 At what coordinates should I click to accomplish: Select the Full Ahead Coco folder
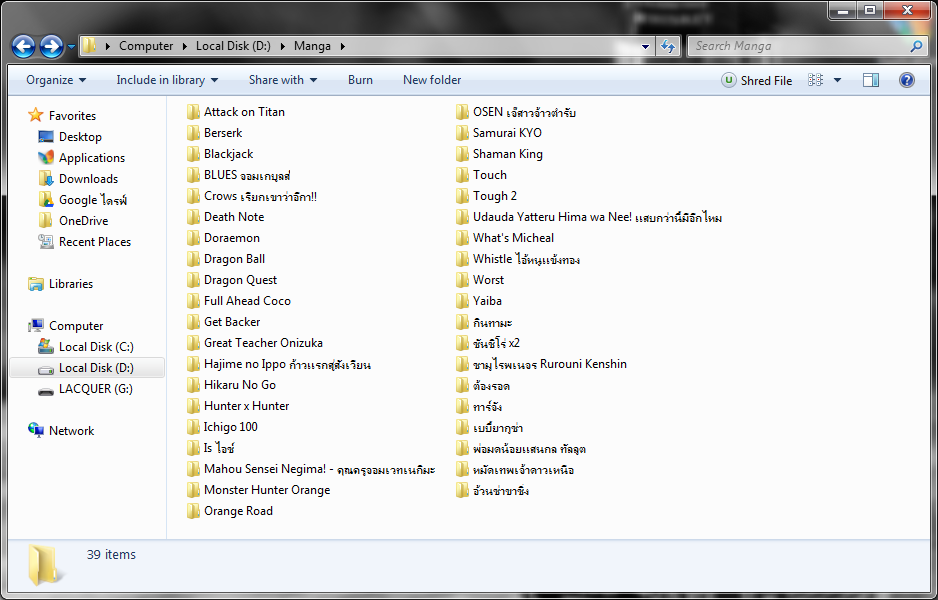tap(239, 300)
